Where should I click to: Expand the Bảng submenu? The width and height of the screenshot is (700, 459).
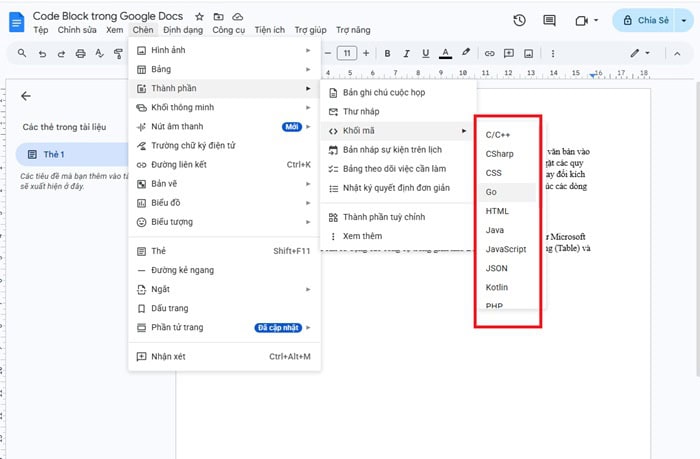pos(225,69)
